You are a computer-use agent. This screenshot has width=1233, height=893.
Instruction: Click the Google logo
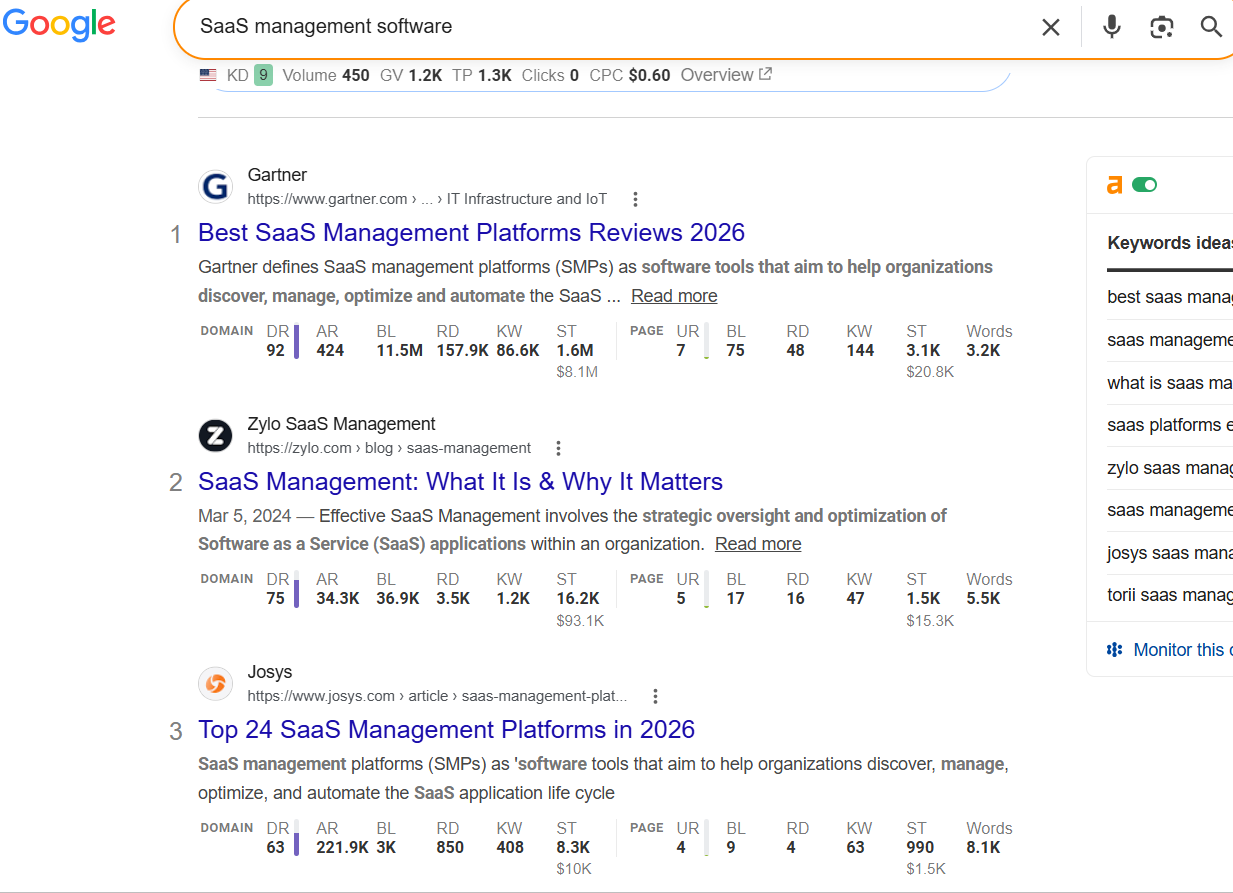(59, 25)
